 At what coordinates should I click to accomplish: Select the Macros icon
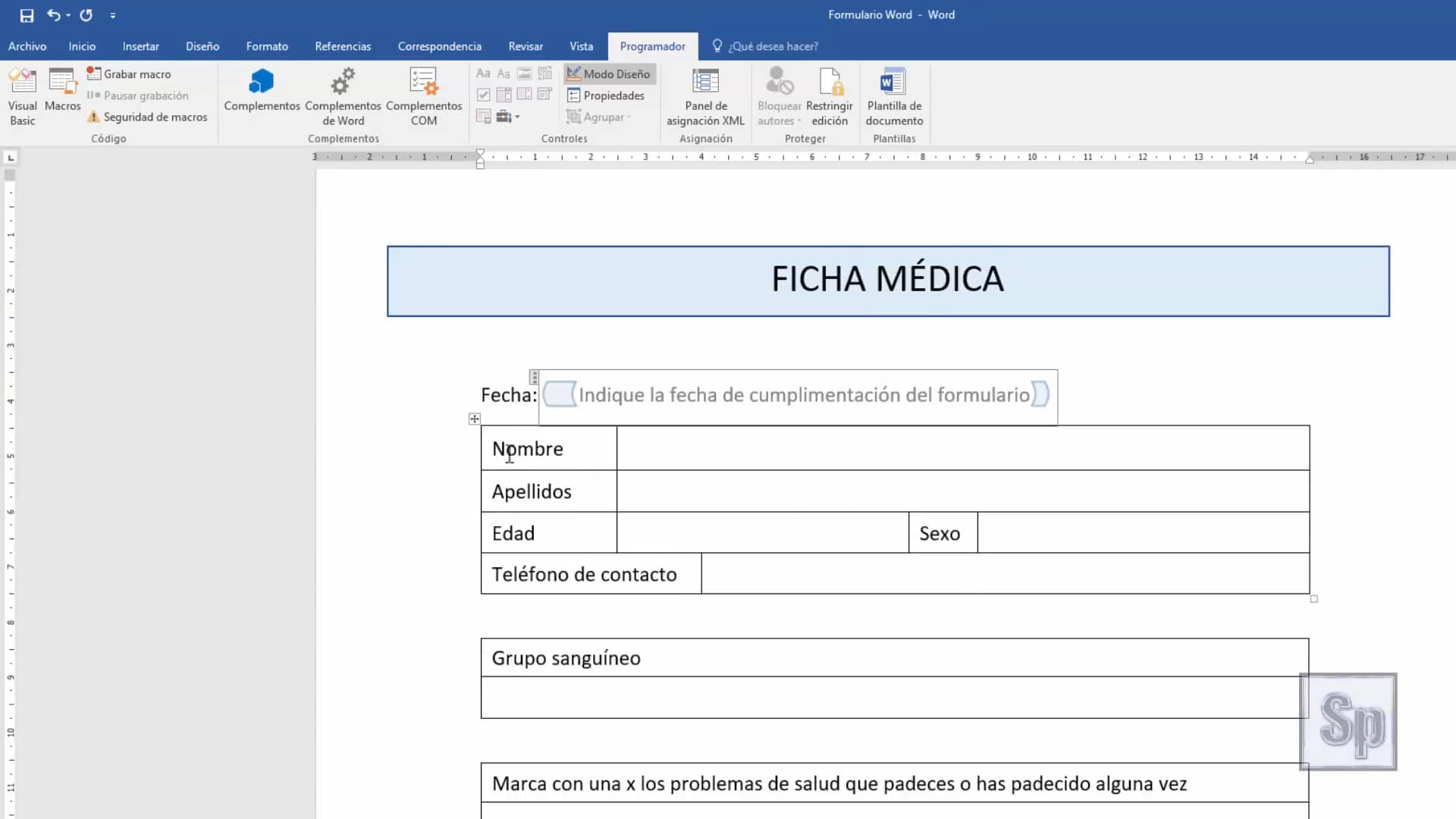62,89
